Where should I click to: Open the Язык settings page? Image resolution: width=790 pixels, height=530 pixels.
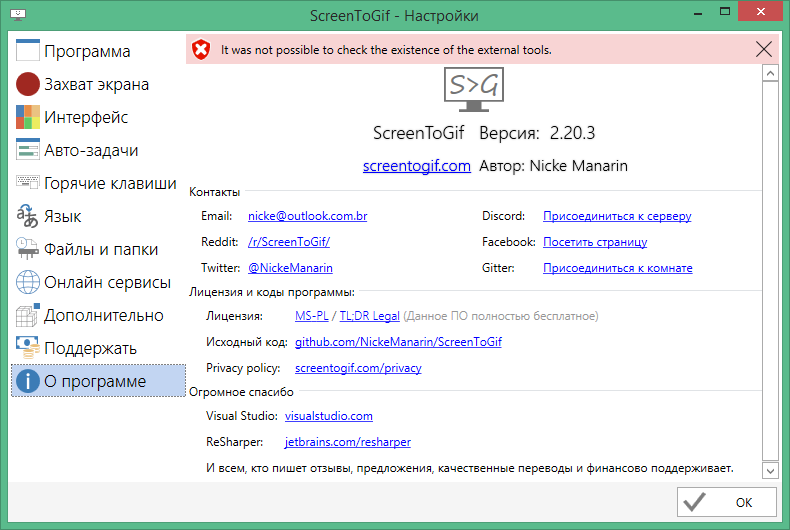pos(98,216)
